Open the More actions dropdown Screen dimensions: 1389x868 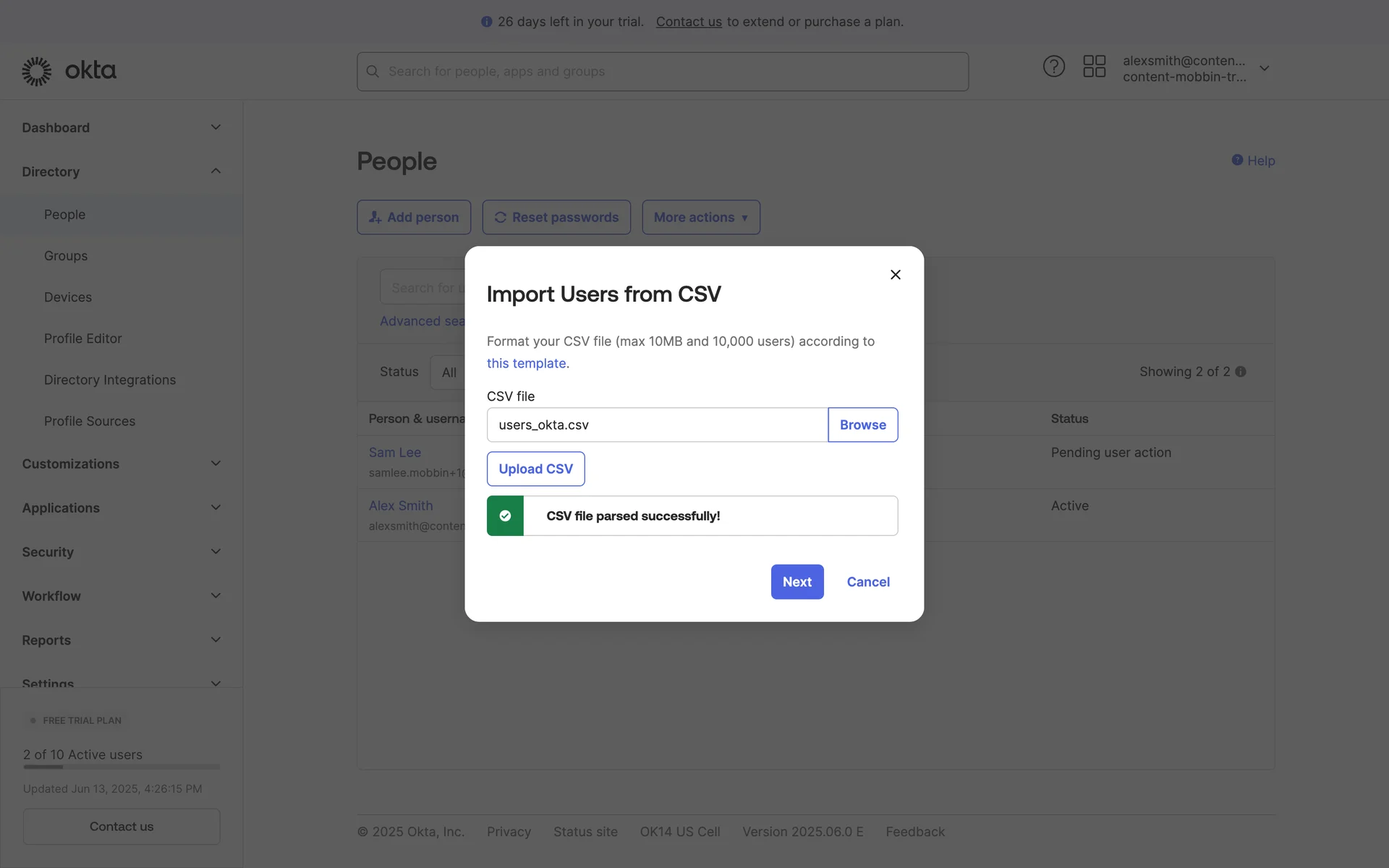coord(700,217)
